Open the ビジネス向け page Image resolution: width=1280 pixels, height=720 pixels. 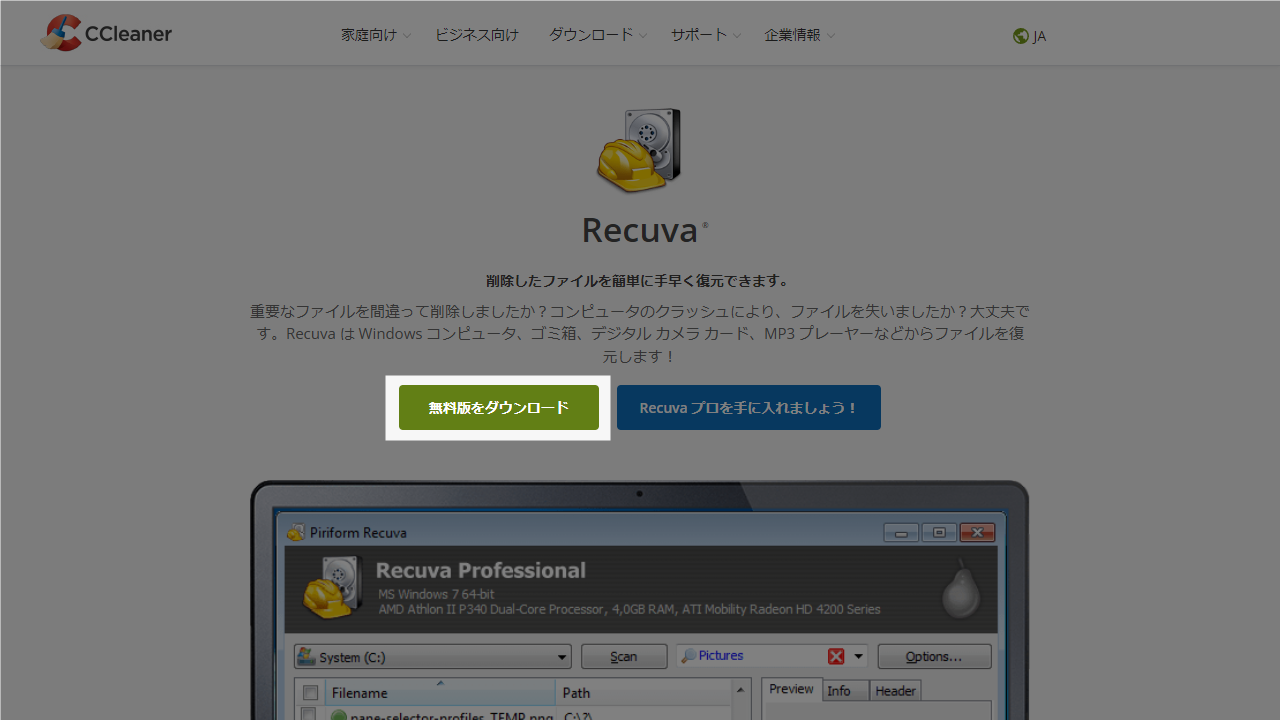[477, 35]
